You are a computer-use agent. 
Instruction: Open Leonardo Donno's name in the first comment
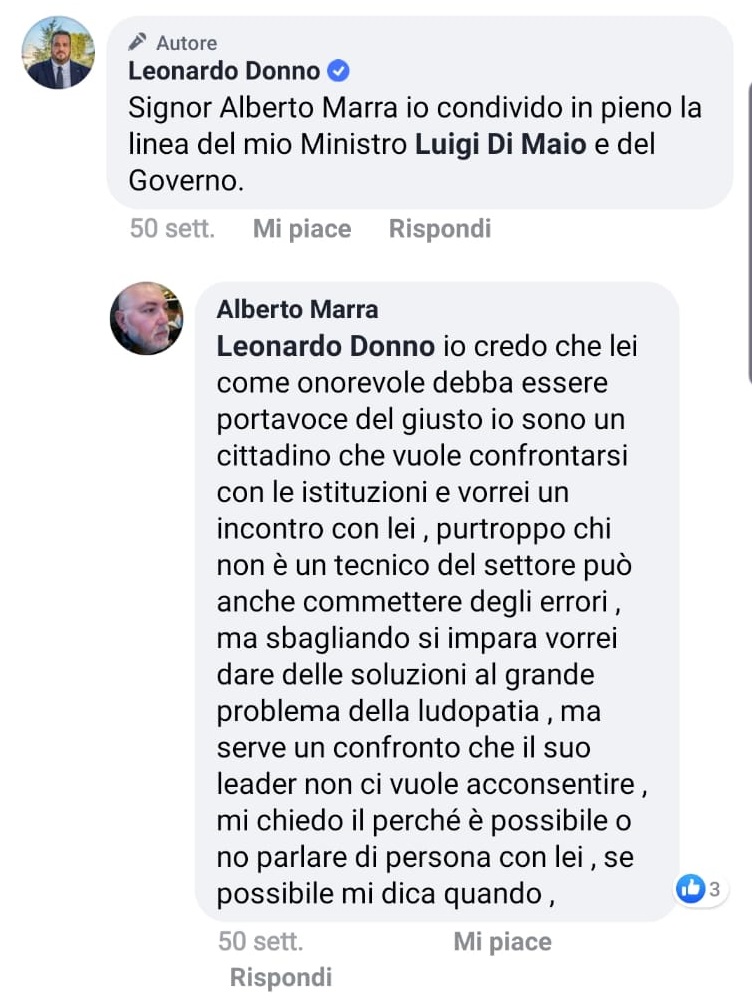pos(224,71)
